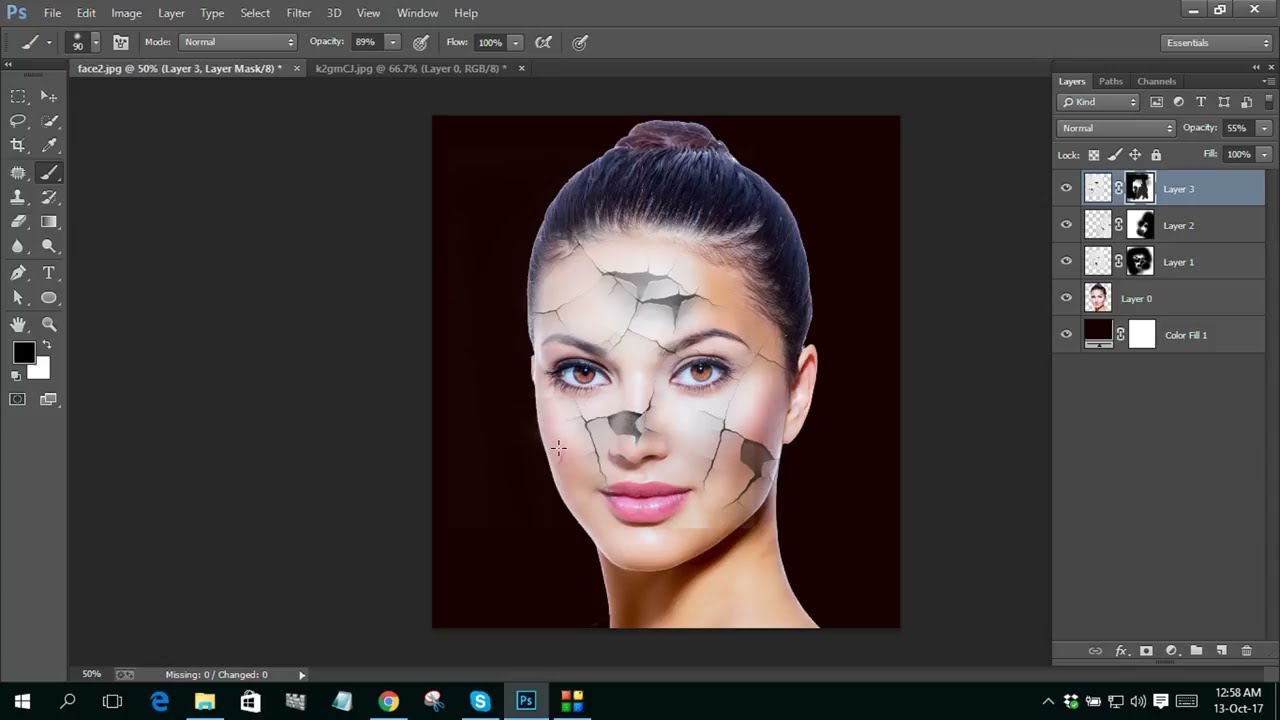Filter for type layers
The height and width of the screenshot is (720, 1280).
click(1201, 102)
